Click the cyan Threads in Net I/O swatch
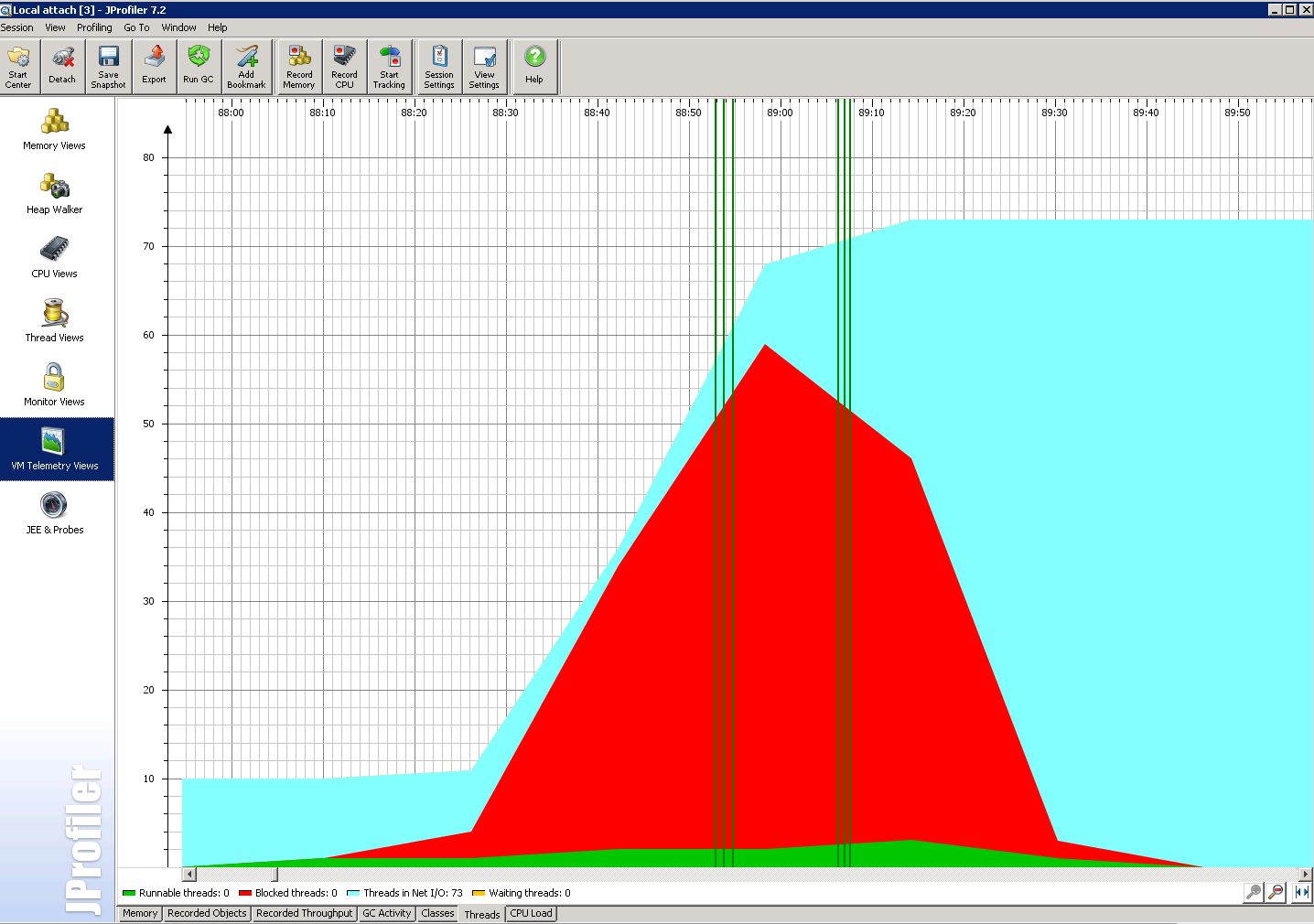This screenshot has height=924, width=1314. pyautogui.click(x=353, y=893)
